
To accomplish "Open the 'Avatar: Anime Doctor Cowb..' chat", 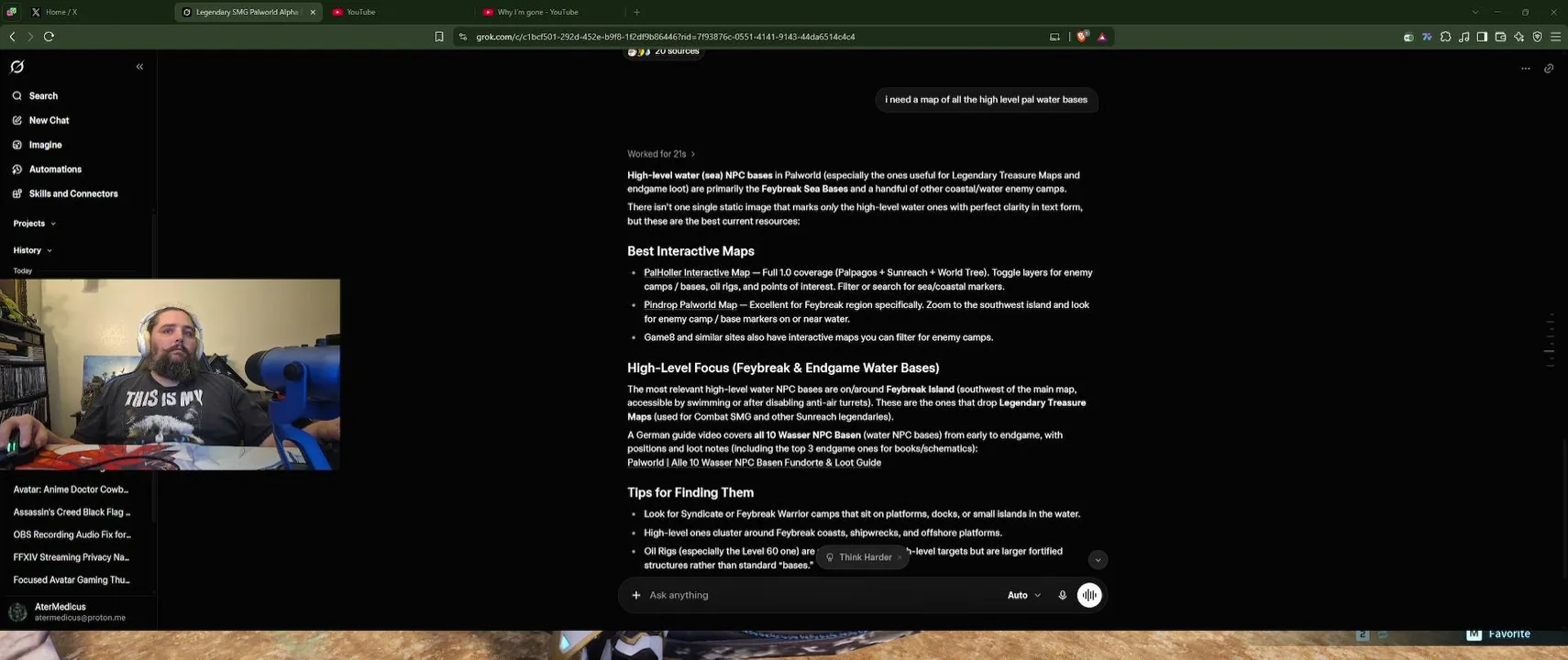I will click(x=72, y=489).
